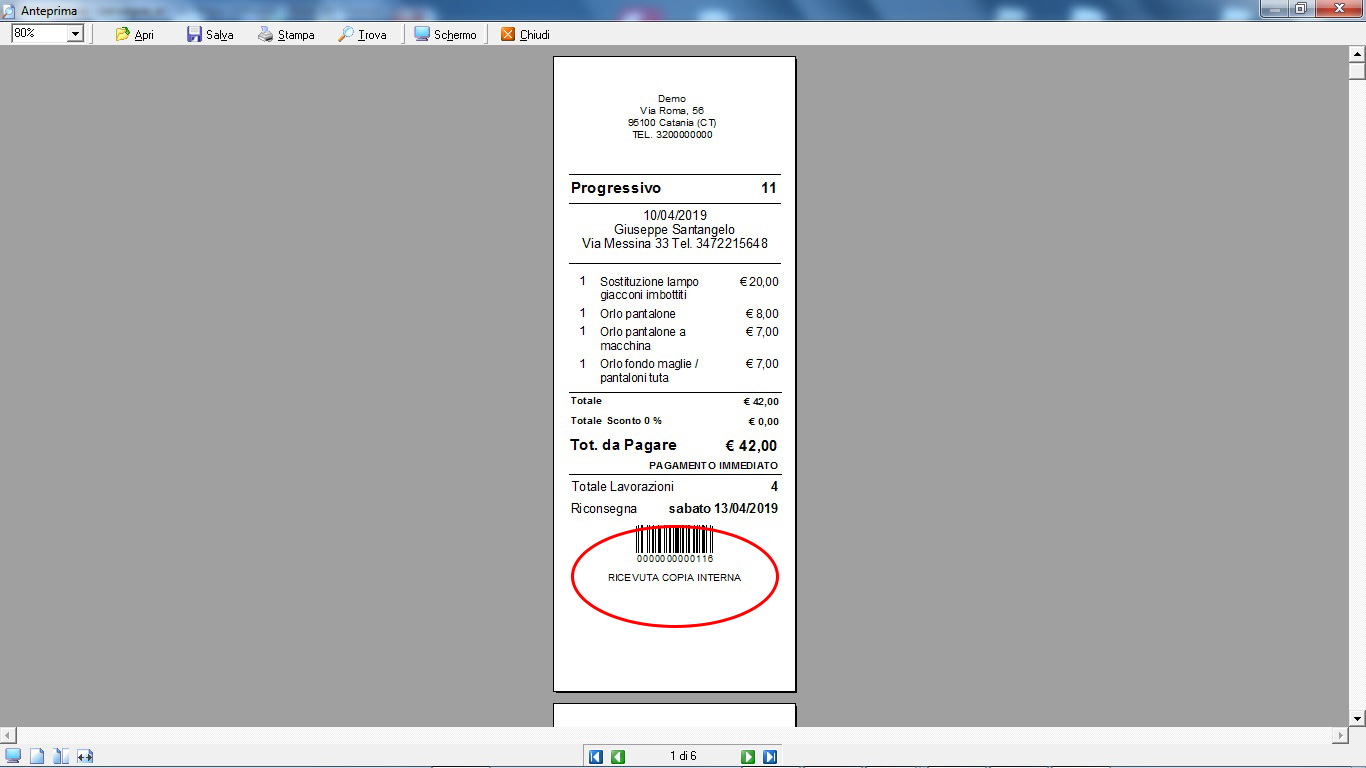Select the monitor view icon in status bar
Viewport: 1366px width, 768px height.
[x=13, y=756]
